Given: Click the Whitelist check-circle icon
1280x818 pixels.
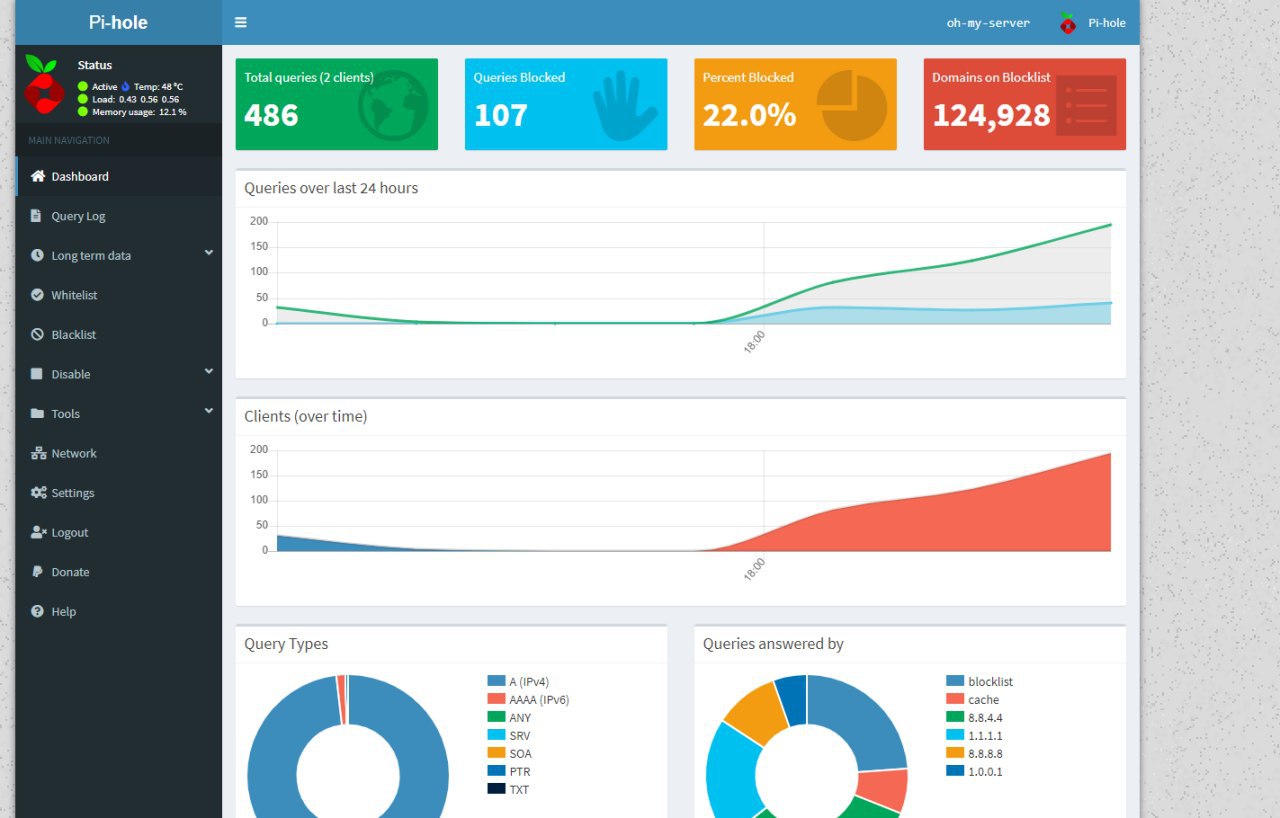Looking at the screenshot, I should (38, 295).
